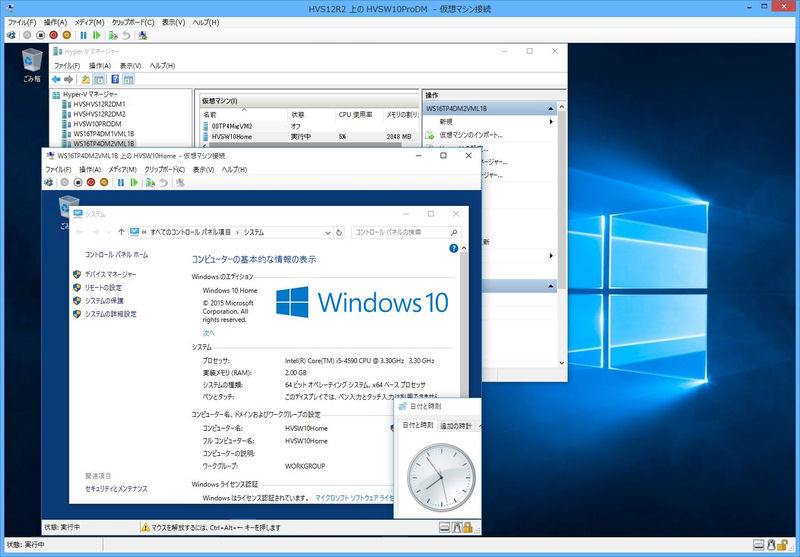Click green Reset icon in HVSW10Home toolbar
The image size is (800, 557).
pyautogui.click(x=134, y=182)
